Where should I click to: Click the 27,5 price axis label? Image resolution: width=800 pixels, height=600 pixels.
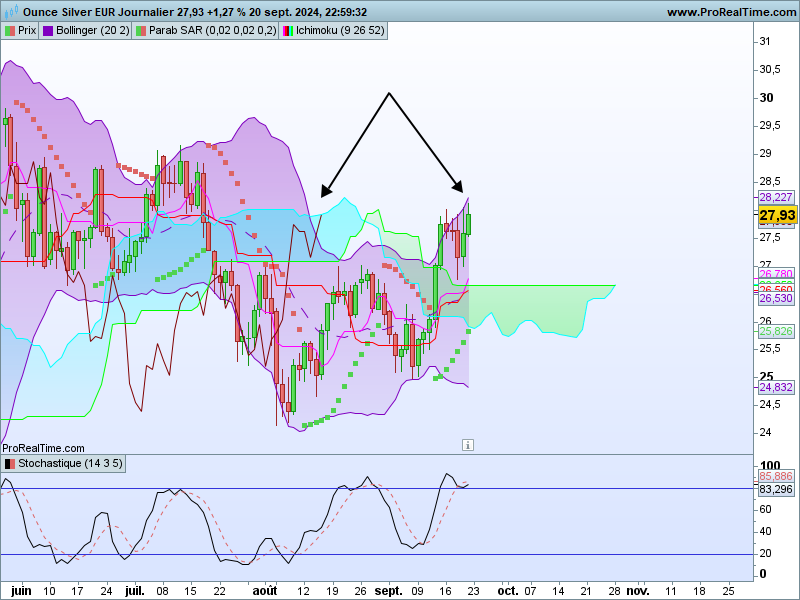click(x=770, y=237)
